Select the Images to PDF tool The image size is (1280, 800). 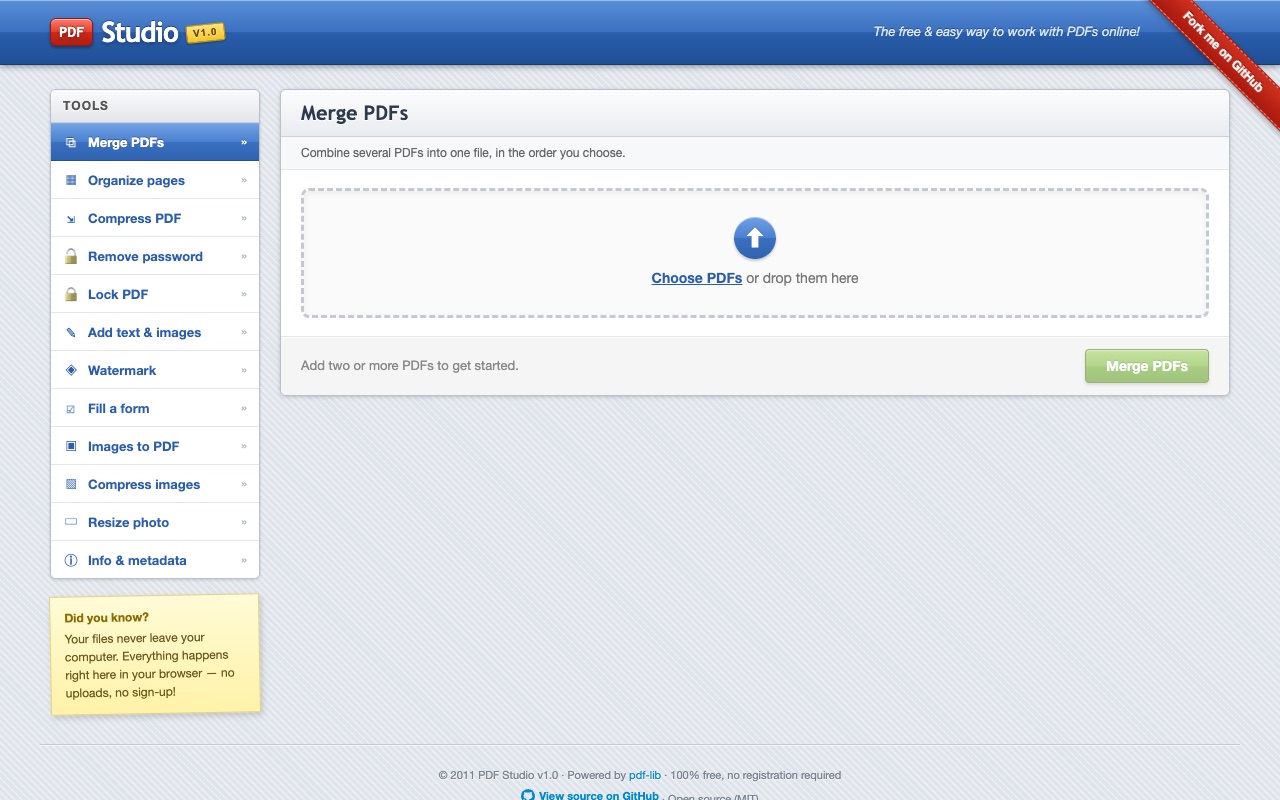tap(155, 446)
